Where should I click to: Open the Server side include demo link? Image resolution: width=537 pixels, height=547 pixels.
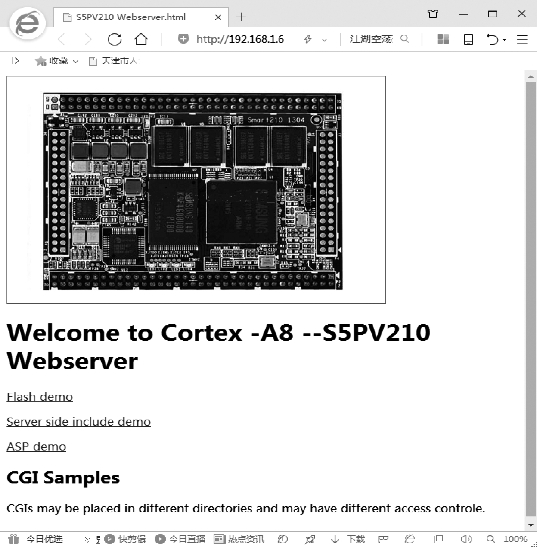tap(79, 421)
